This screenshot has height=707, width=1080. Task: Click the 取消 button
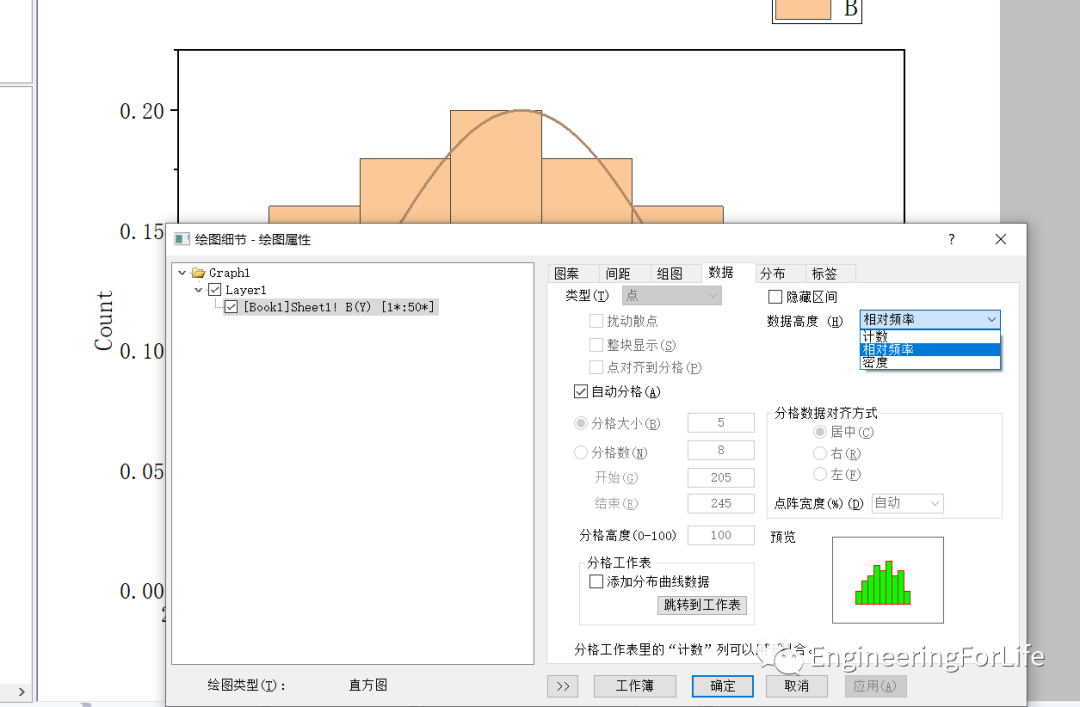click(797, 686)
